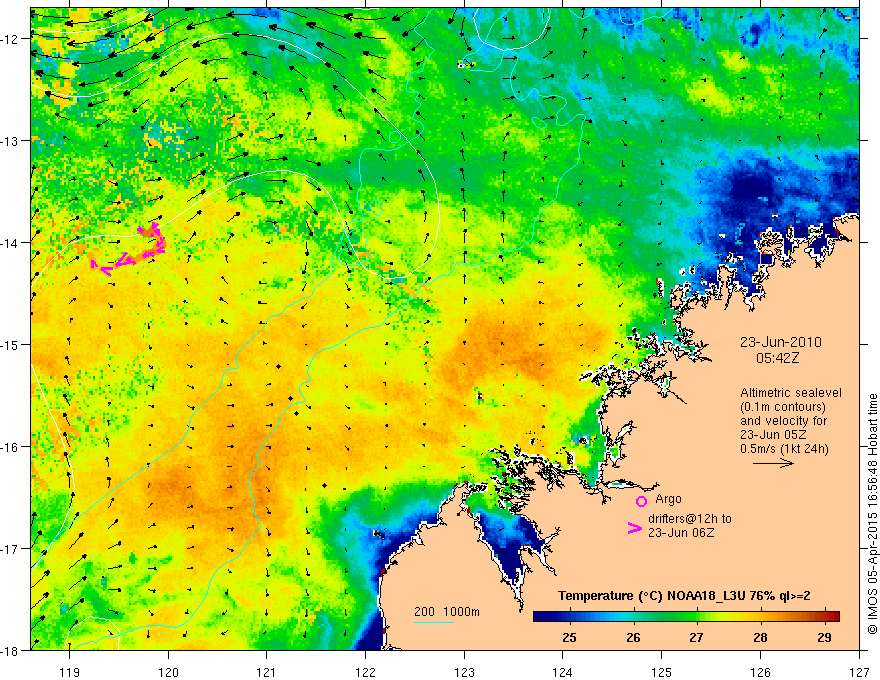This screenshot has width=880, height=680.
Task: Click the longitude axis label 121
Action: [x=267, y=672]
